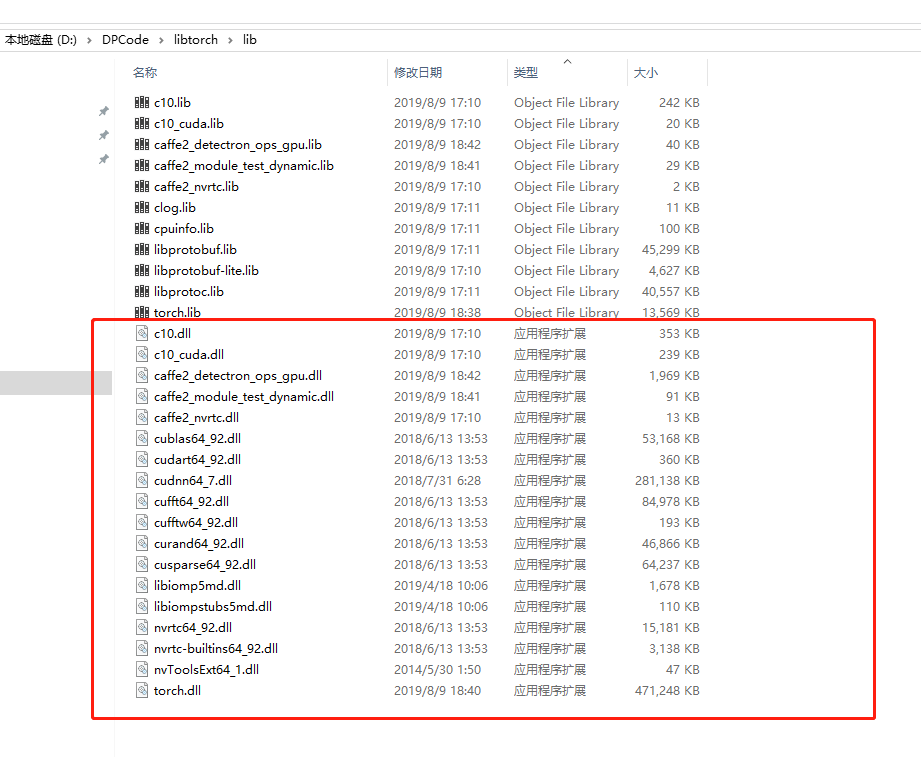The image size is (921, 757).
Task: Click the 类型 column header
Action: (526, 73)
